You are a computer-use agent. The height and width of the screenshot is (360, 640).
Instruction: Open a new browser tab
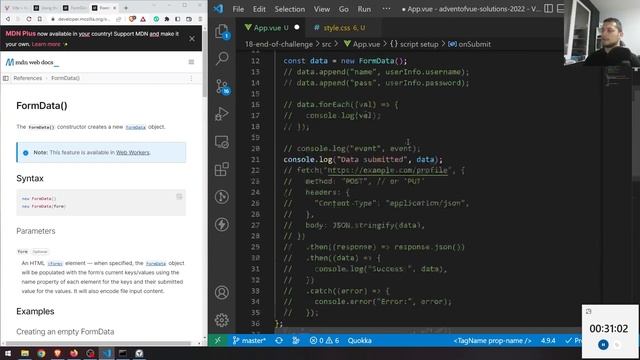(x=126, y=8)
